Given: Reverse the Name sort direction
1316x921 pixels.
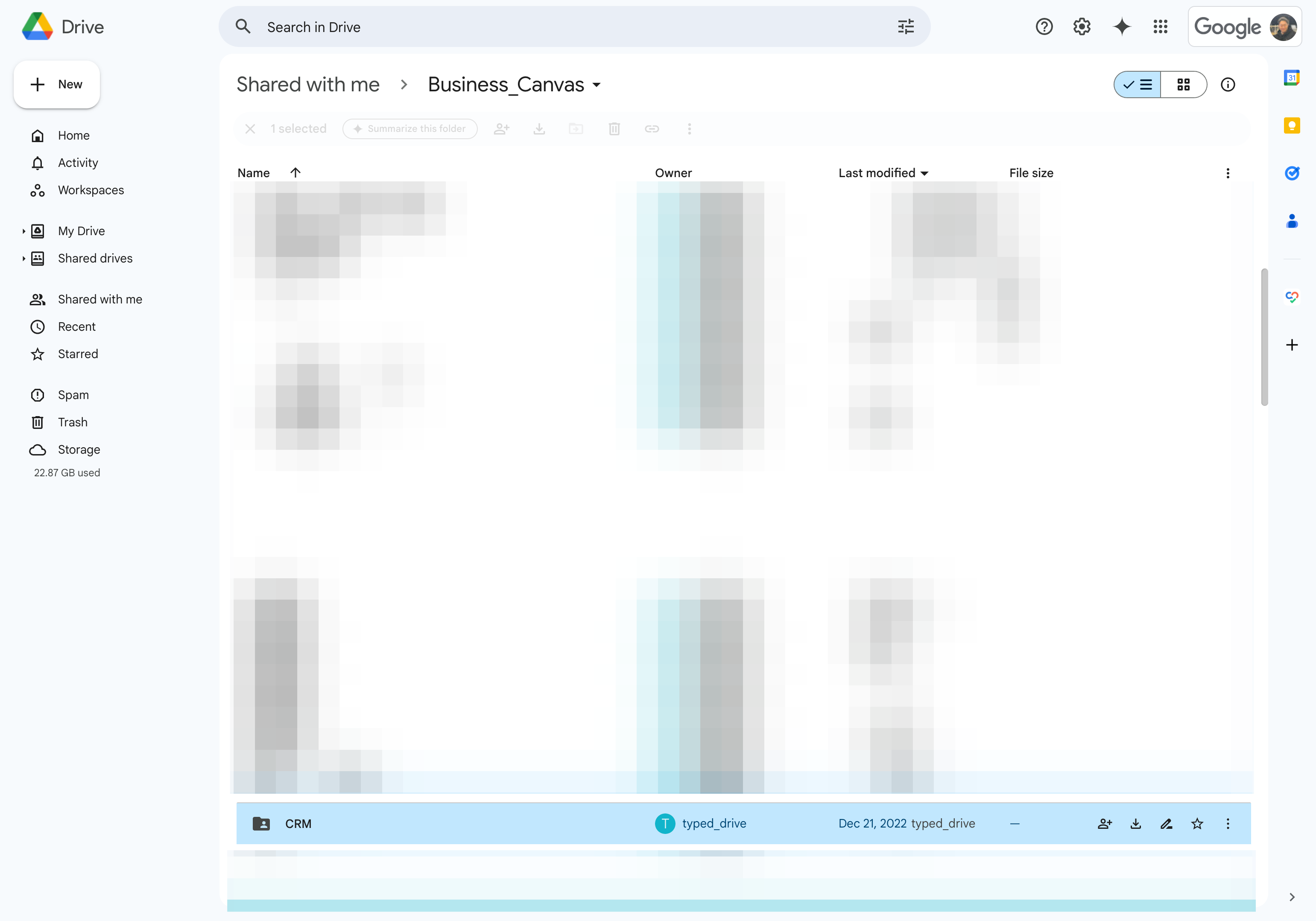Looking at the screenshot, I should click(x=295, y=172).
